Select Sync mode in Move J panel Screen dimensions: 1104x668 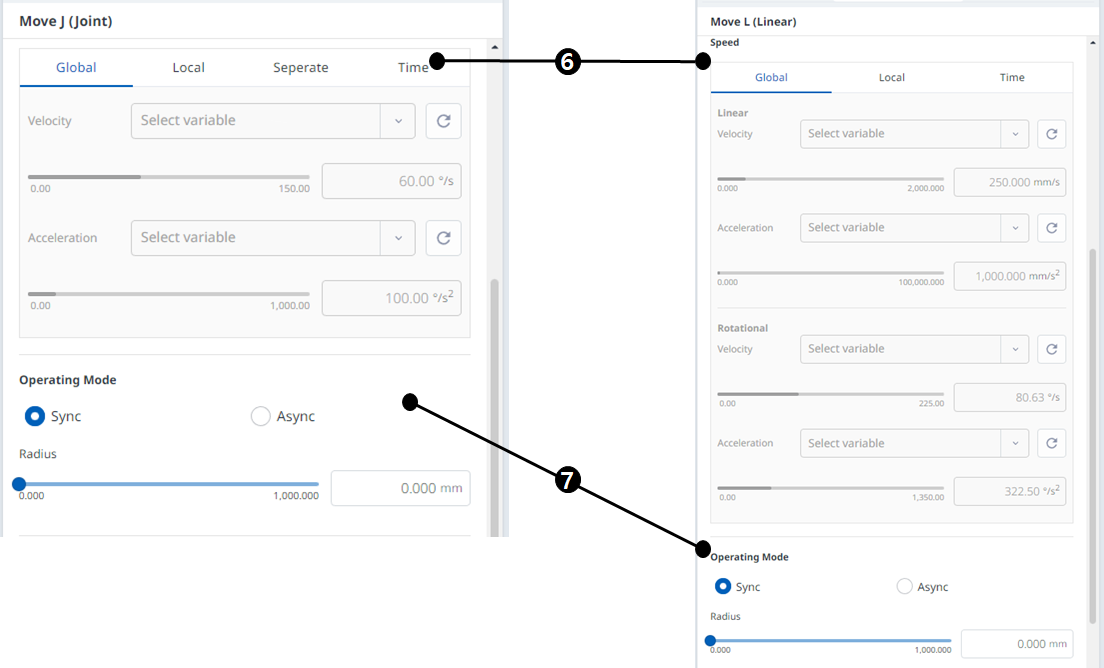tap(35, 416)
